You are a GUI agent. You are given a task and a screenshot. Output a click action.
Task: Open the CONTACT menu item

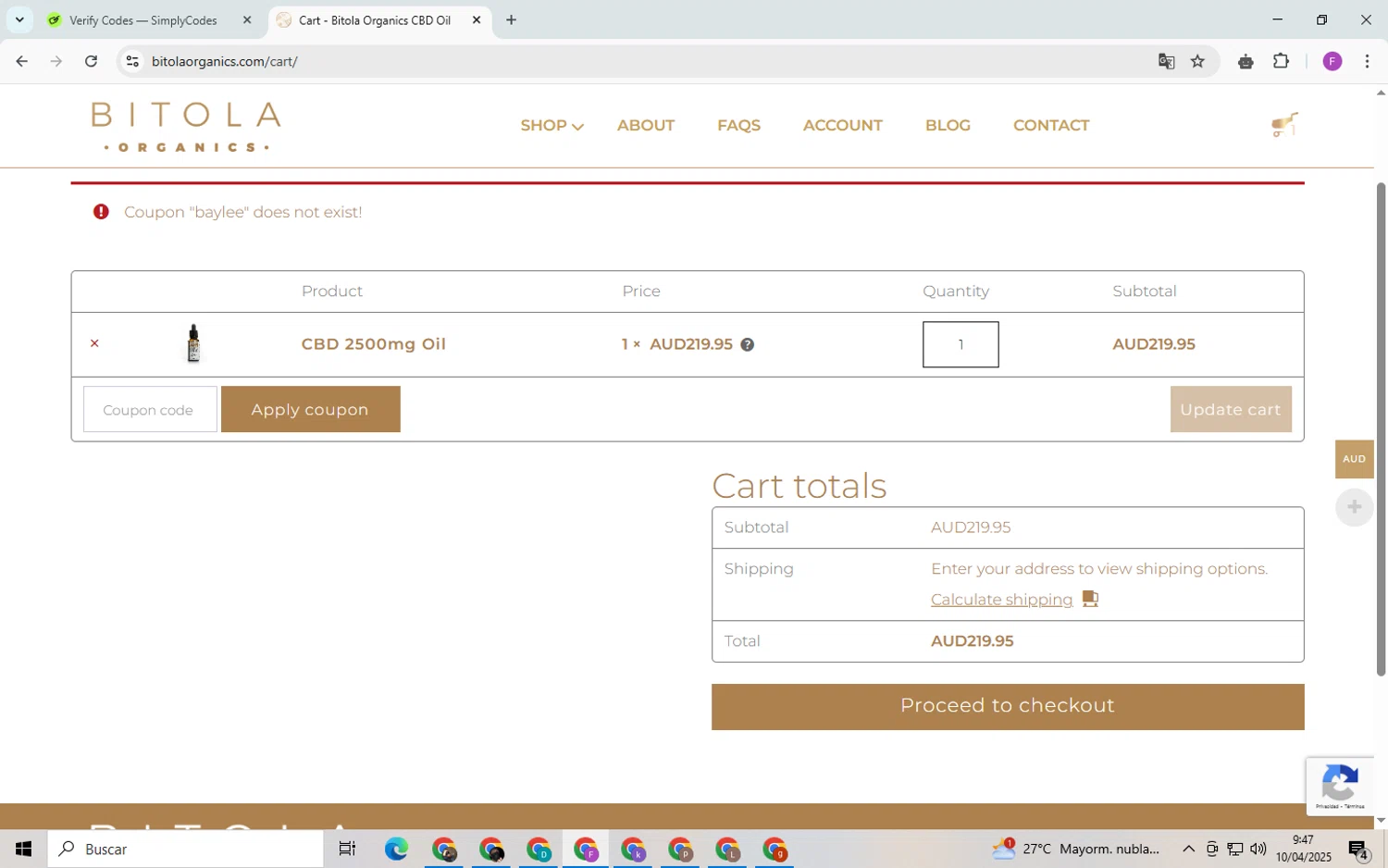click(1051, 126)
